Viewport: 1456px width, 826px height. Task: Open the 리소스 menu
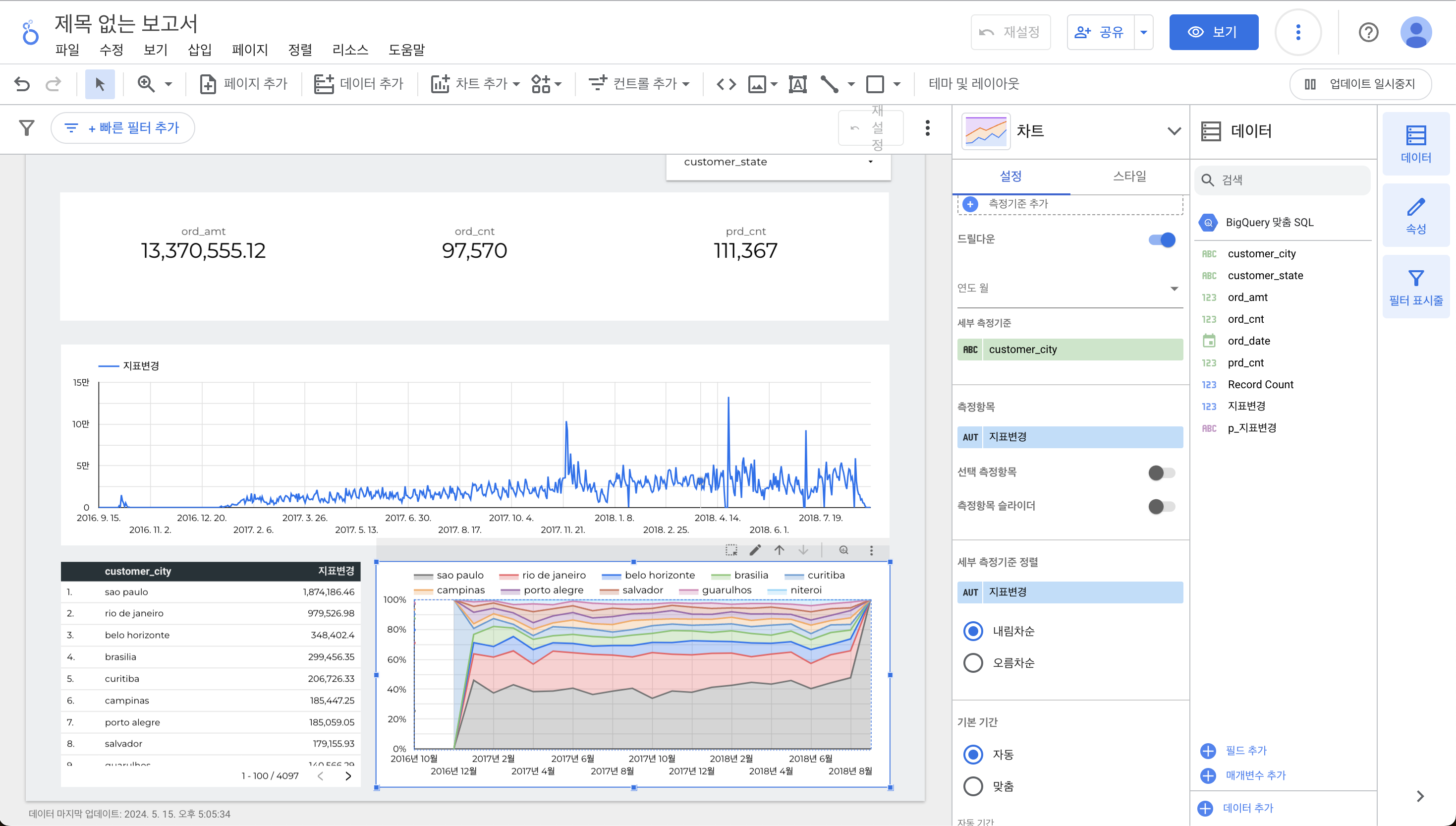point(350,50)
